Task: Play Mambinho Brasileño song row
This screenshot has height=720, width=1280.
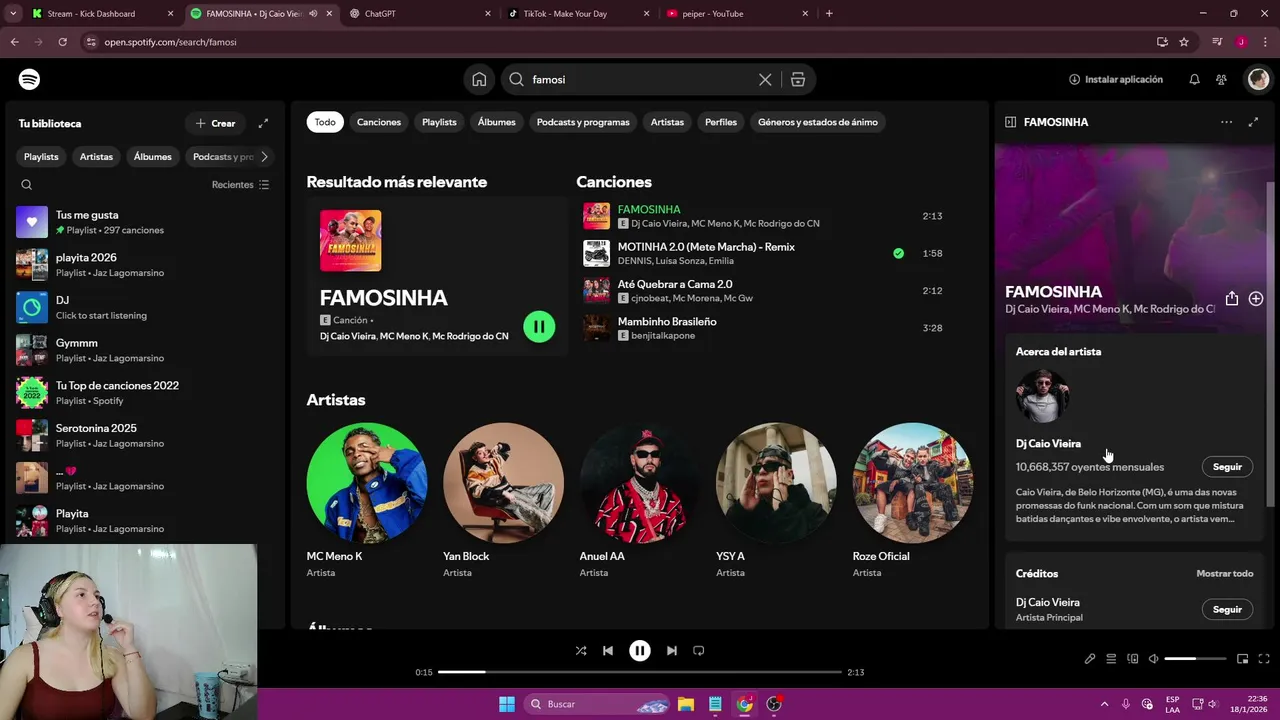Action: tap(765, 328)
